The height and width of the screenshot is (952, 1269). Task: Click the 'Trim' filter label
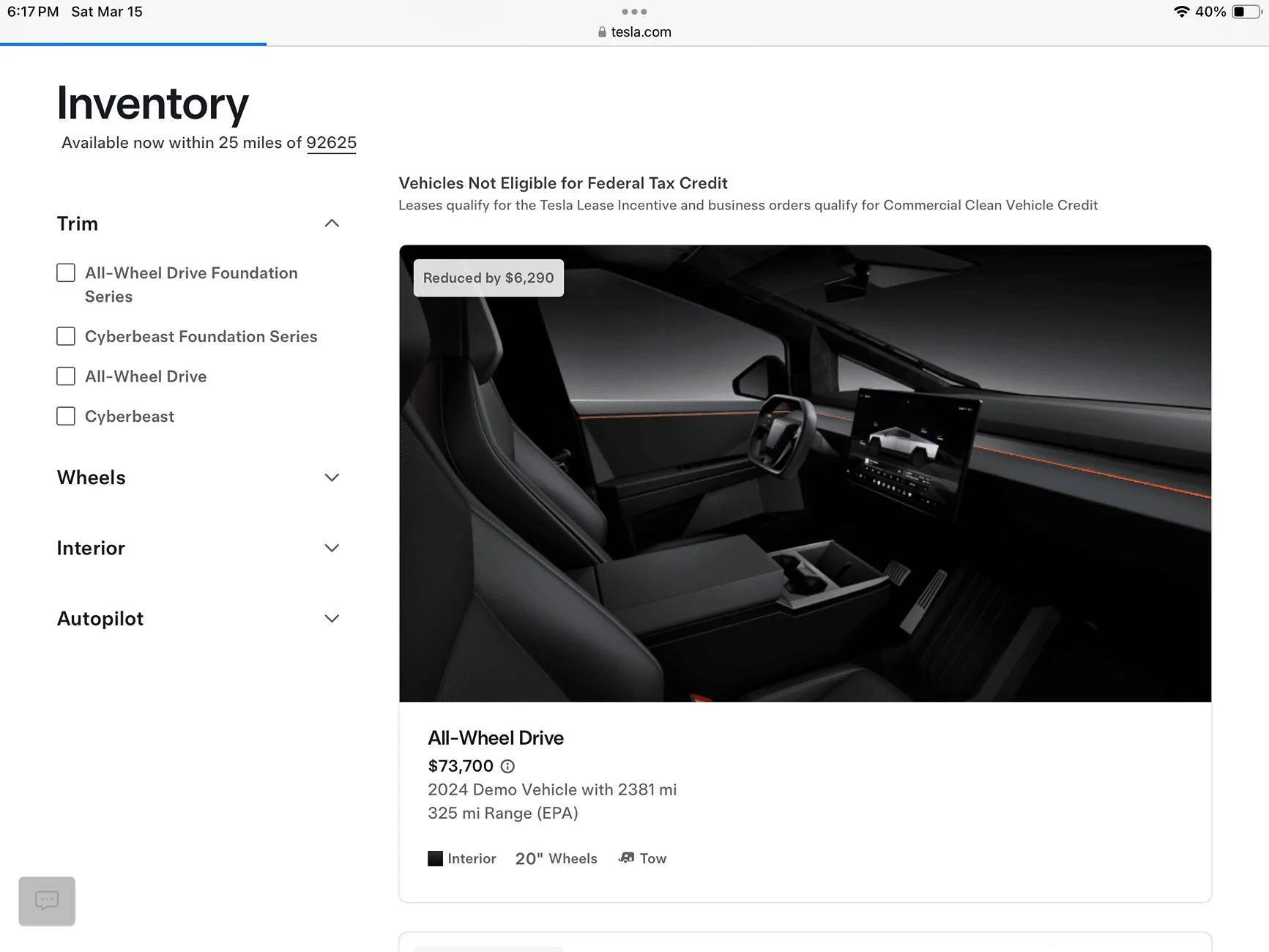[x=77, y=223]
